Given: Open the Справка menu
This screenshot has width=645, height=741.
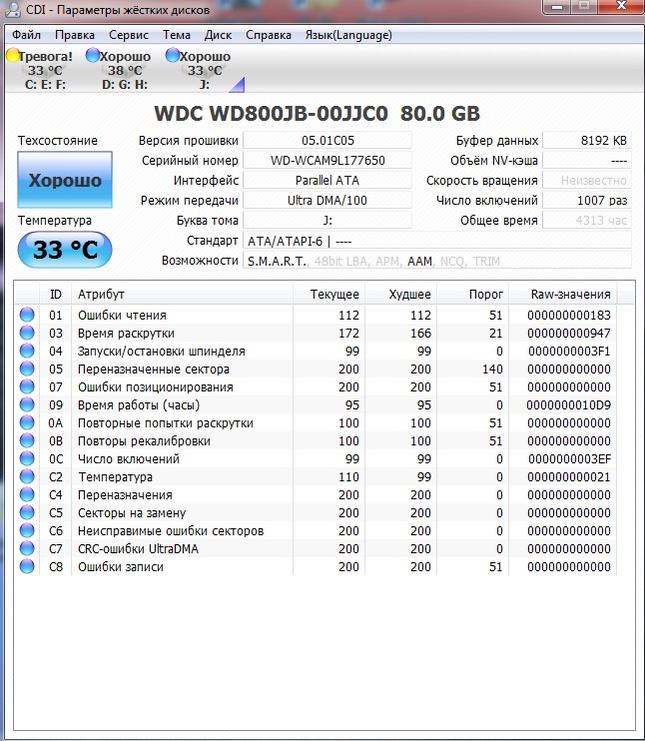Looking at the screenshot, I should [268, 35].
